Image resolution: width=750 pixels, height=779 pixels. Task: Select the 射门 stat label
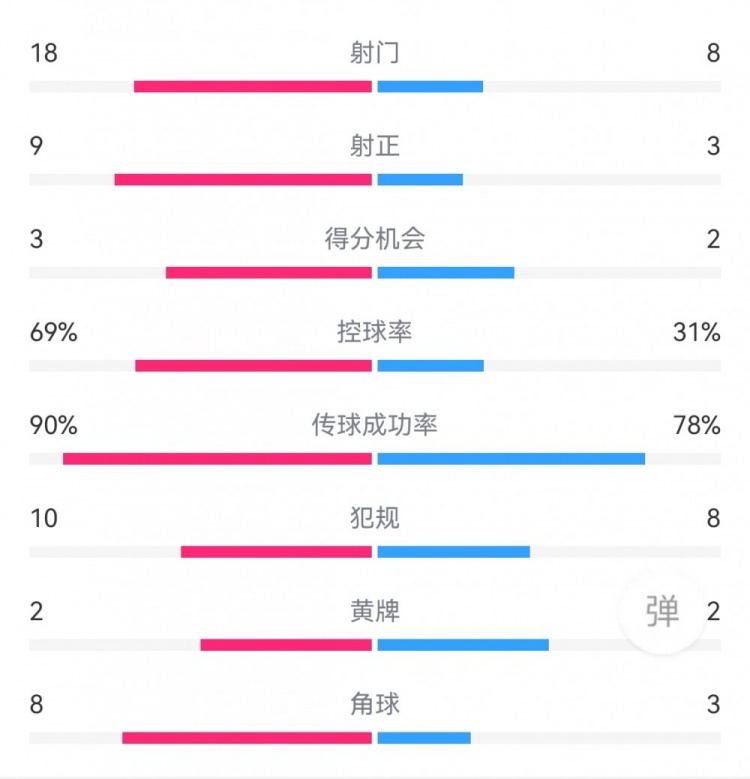click(x=375, y=53)
